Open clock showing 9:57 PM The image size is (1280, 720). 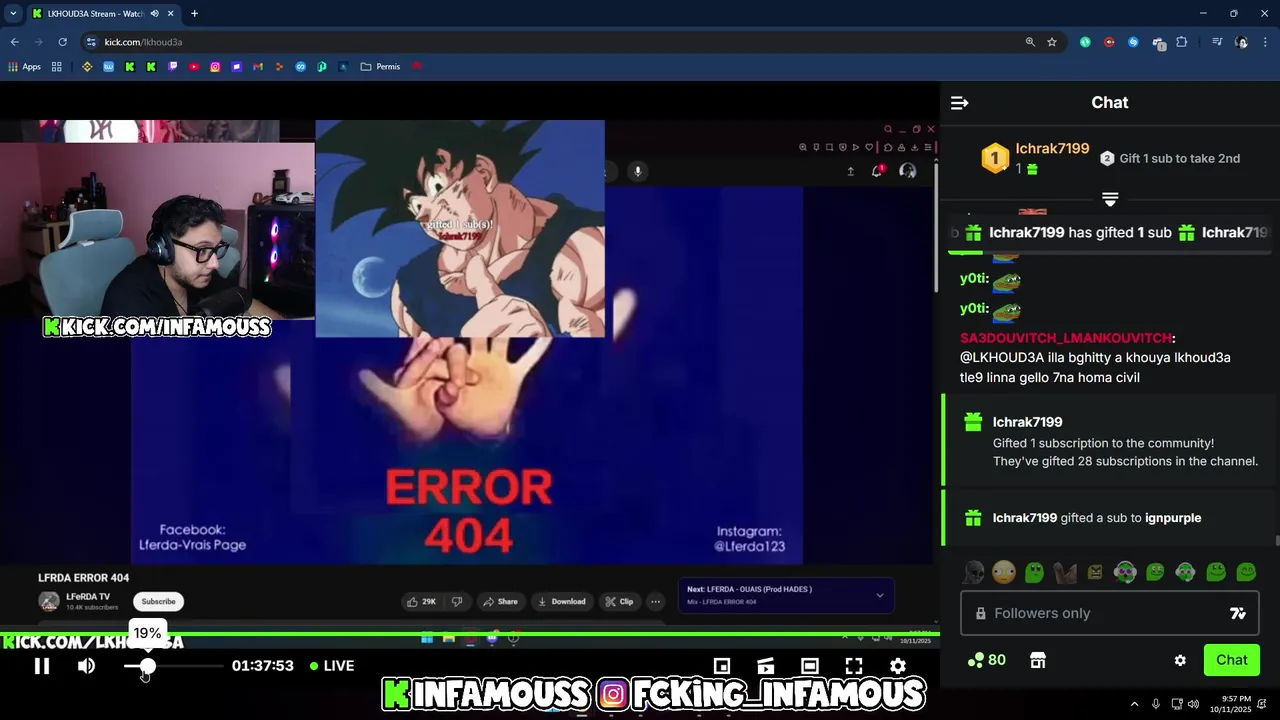[1230, 704]
